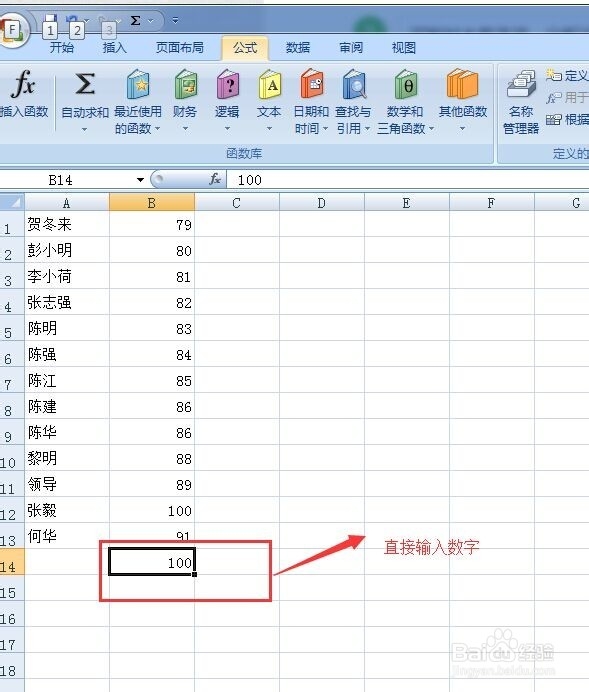Click the Undo icon in quick access toolbar
Image resolution: width=589 pixels, height=692 pixels.
(72, 19)
